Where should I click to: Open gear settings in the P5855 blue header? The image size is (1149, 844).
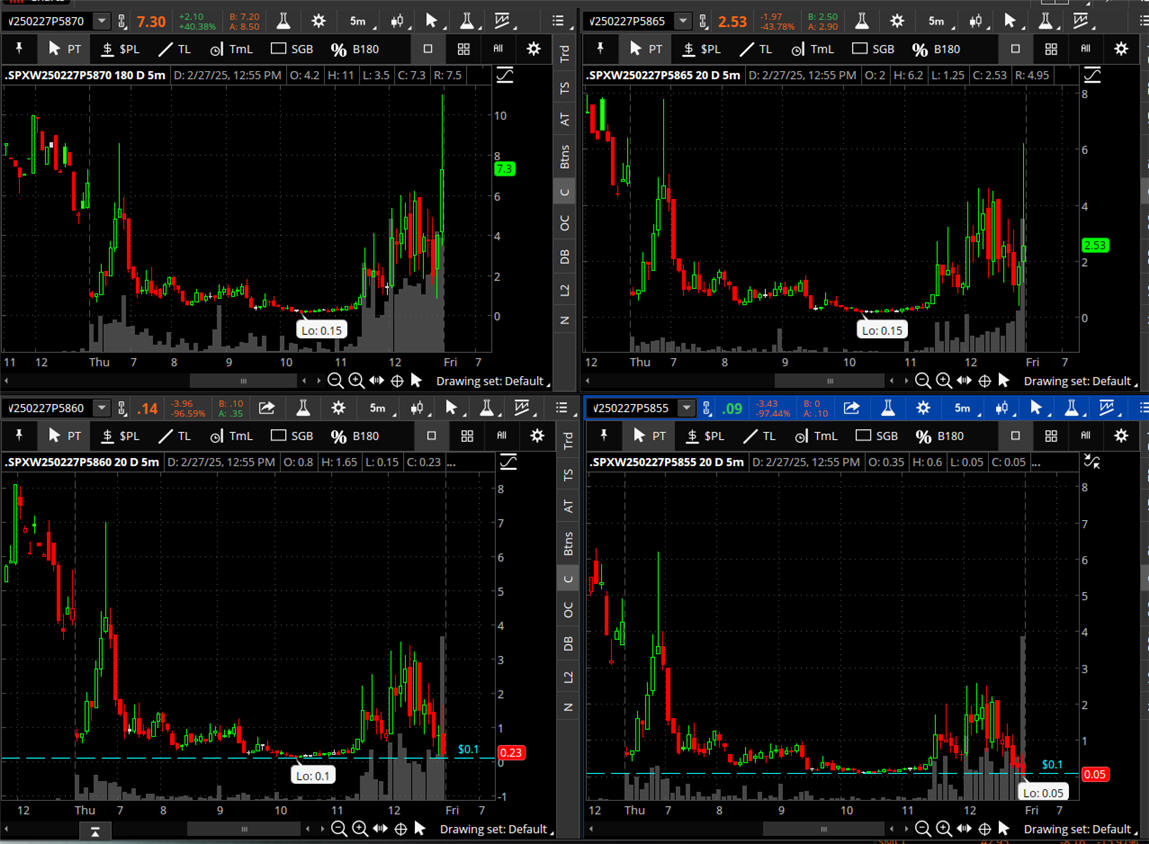click(923, 408)
